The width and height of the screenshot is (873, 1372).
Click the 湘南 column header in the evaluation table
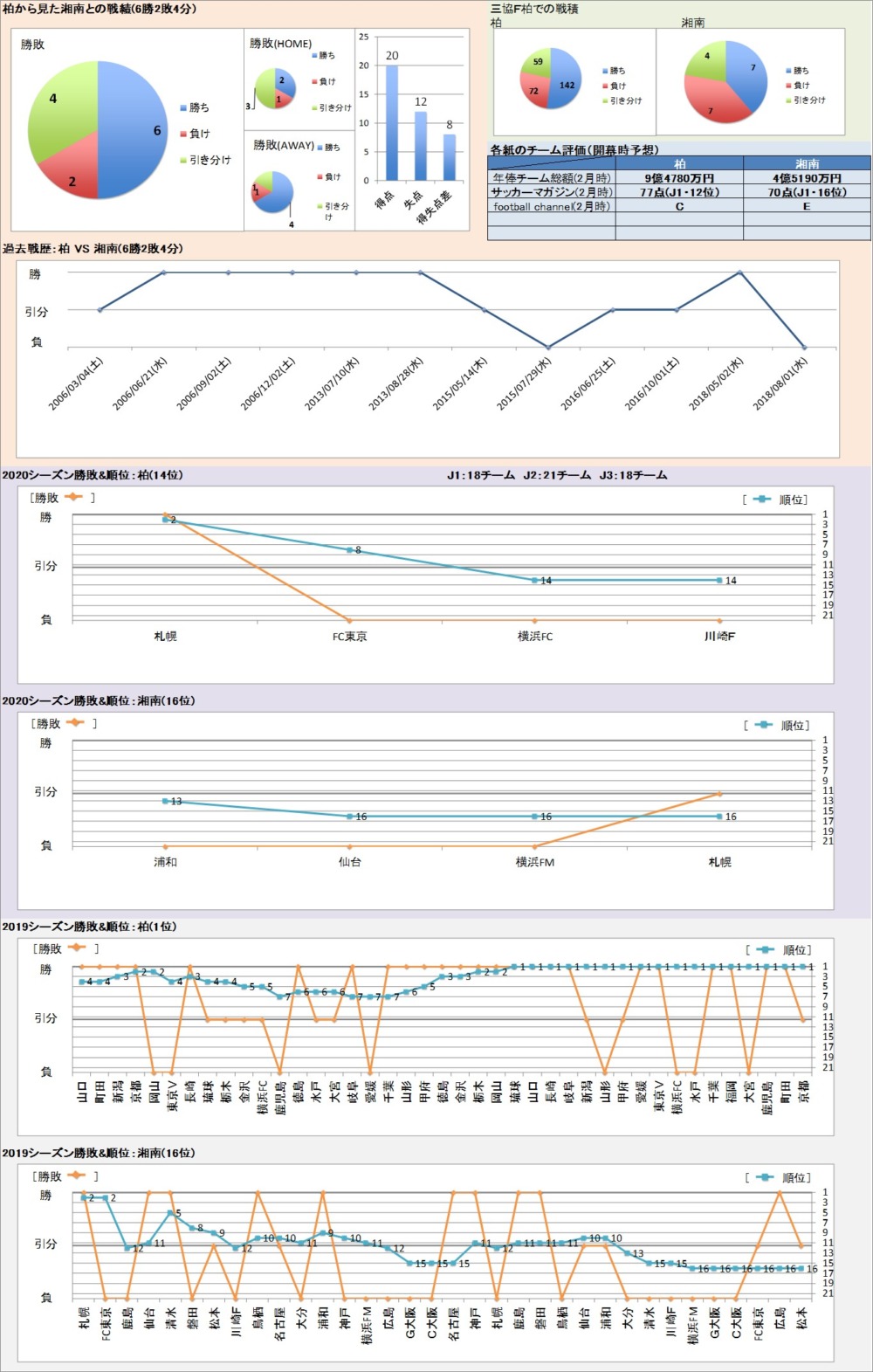(x=807, y=163)
